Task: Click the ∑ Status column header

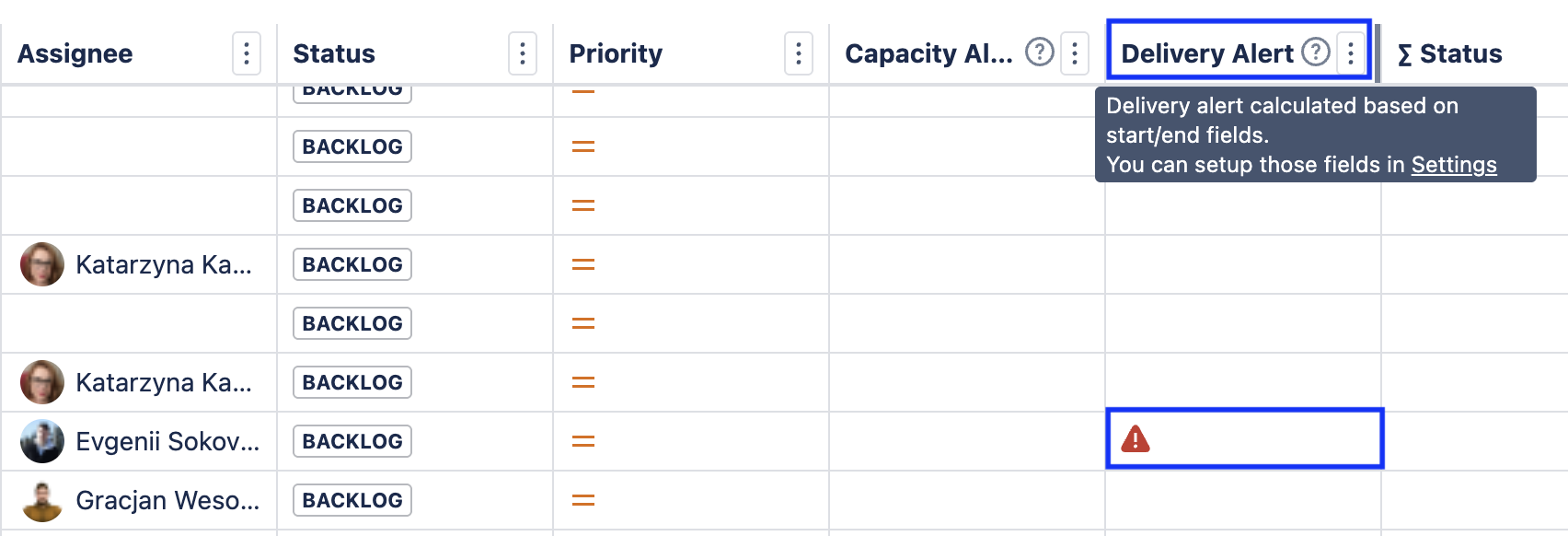Action: point(1450,53)
